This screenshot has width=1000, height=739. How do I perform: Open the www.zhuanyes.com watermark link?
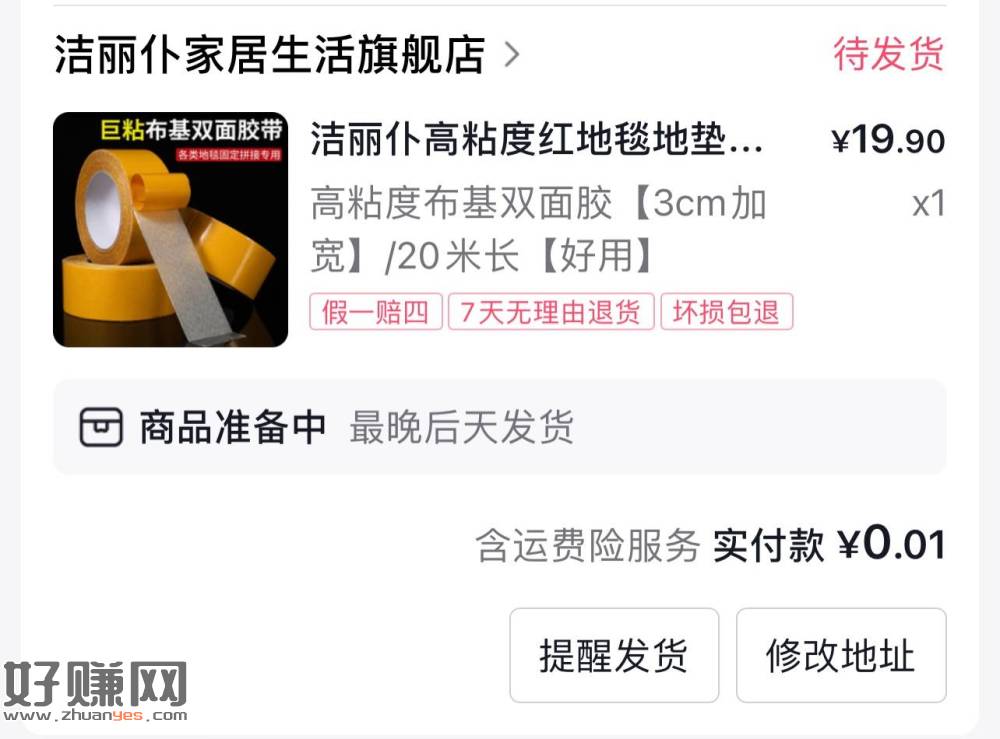coord(95,715)
